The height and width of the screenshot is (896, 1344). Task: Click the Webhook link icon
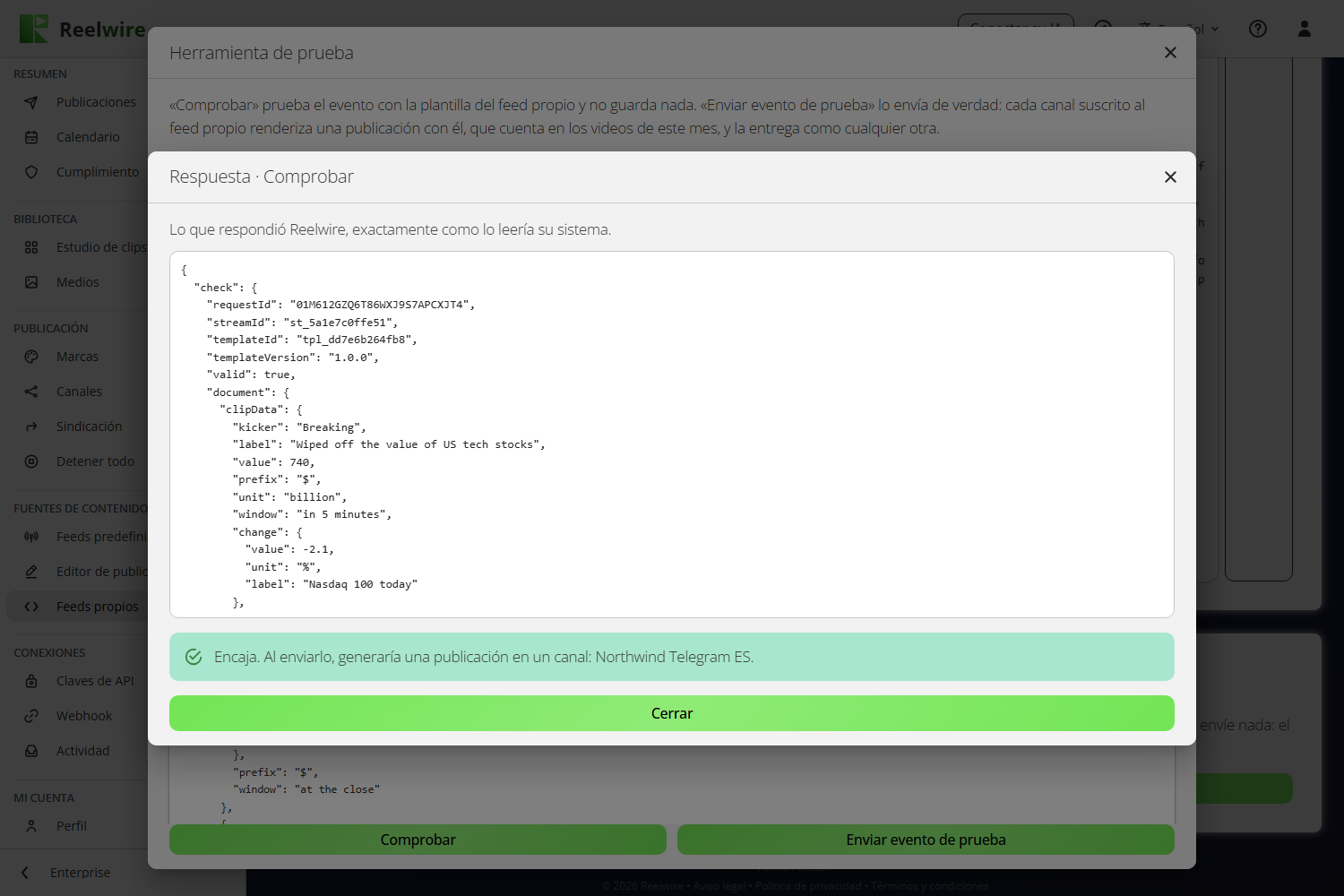(x=31, y=716)
